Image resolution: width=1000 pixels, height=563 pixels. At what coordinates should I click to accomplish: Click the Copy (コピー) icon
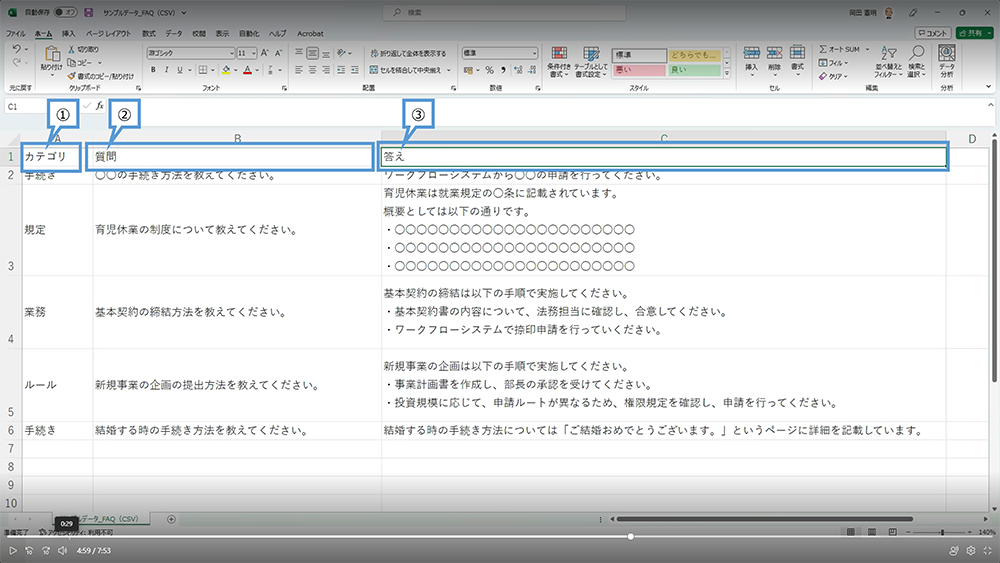click(x=71, y=62)
